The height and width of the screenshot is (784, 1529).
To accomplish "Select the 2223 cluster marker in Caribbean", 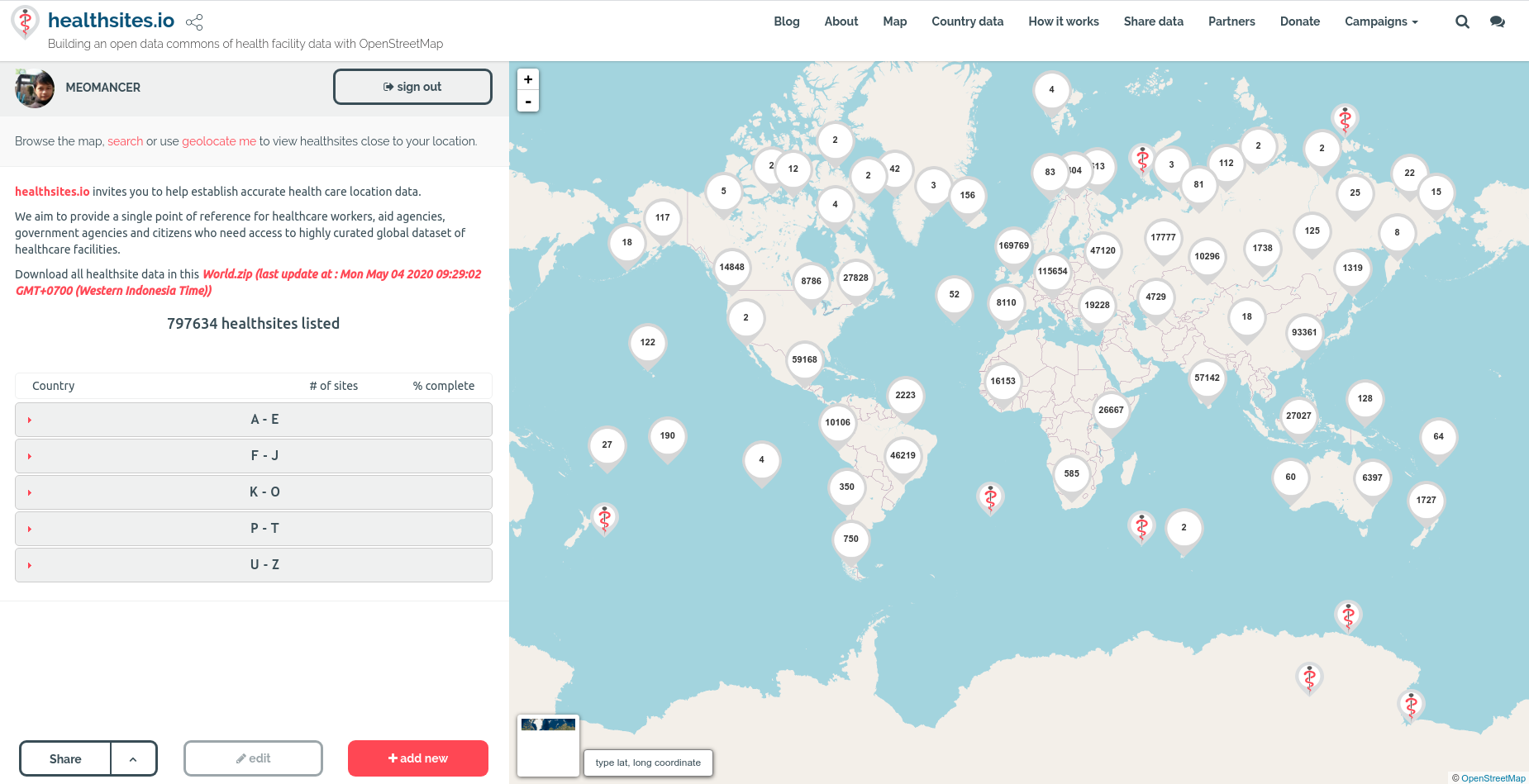I will (905, 395).
